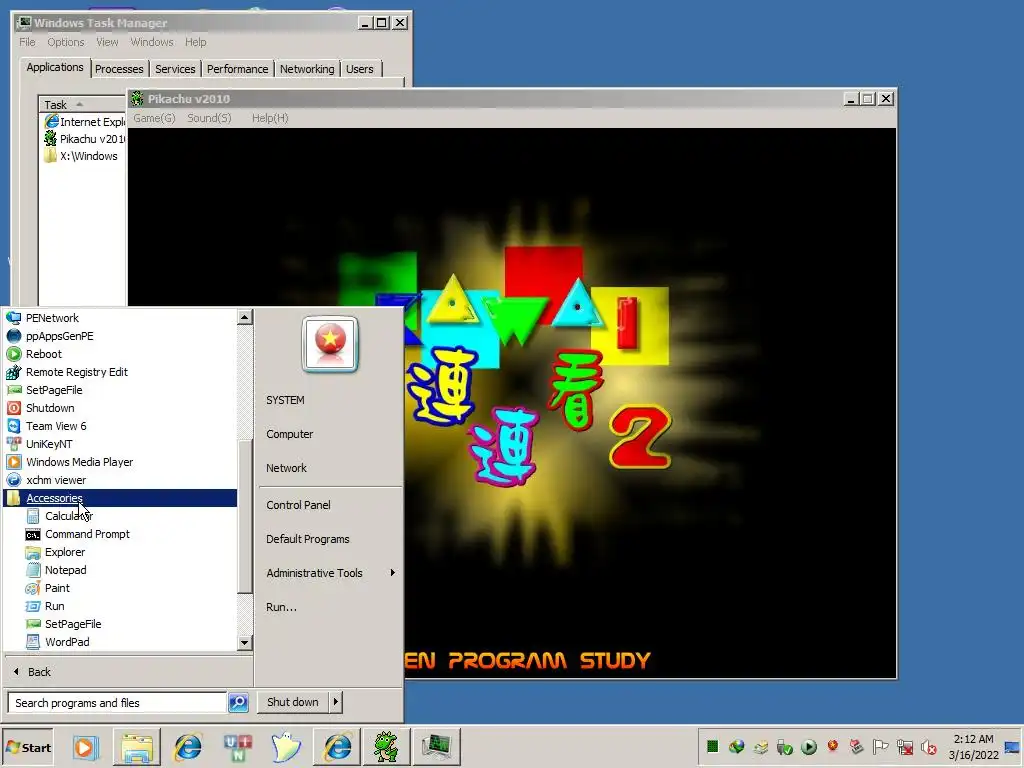
Task: Click the flag icon in the system tray
Action: (x=880, y=746)
